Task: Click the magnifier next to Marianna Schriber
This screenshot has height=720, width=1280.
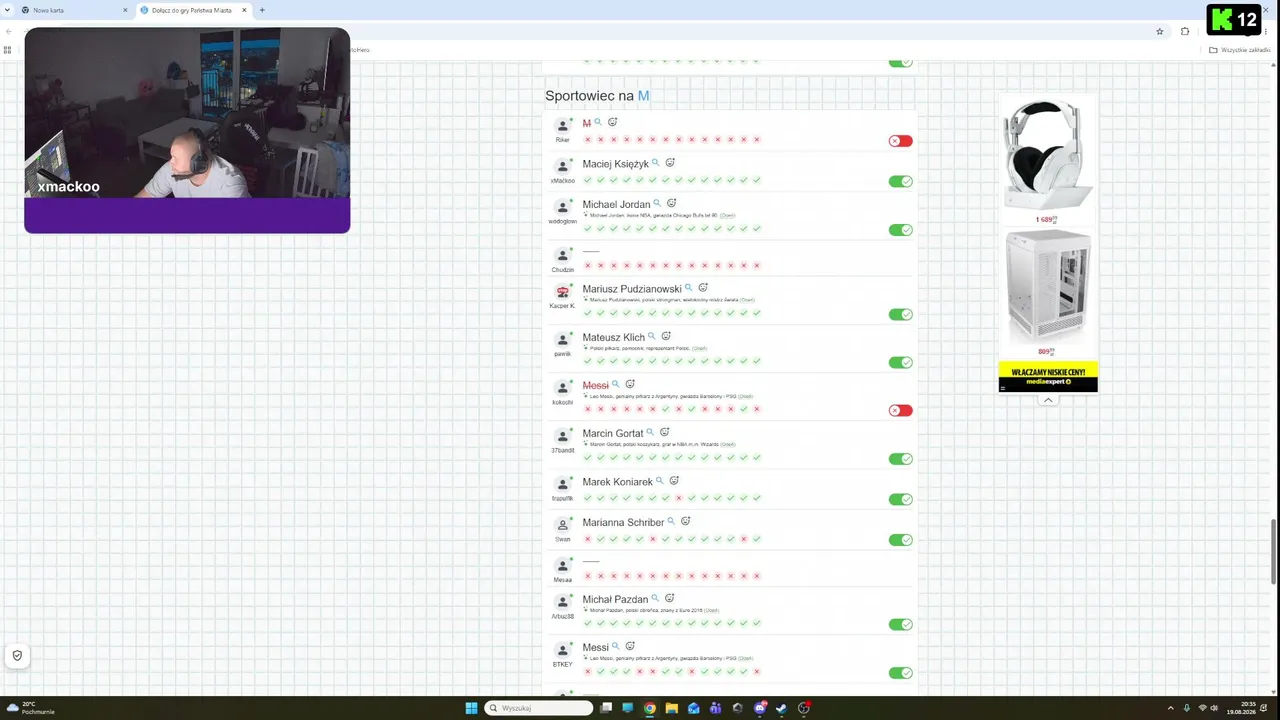Action: [x=671, y=521]
